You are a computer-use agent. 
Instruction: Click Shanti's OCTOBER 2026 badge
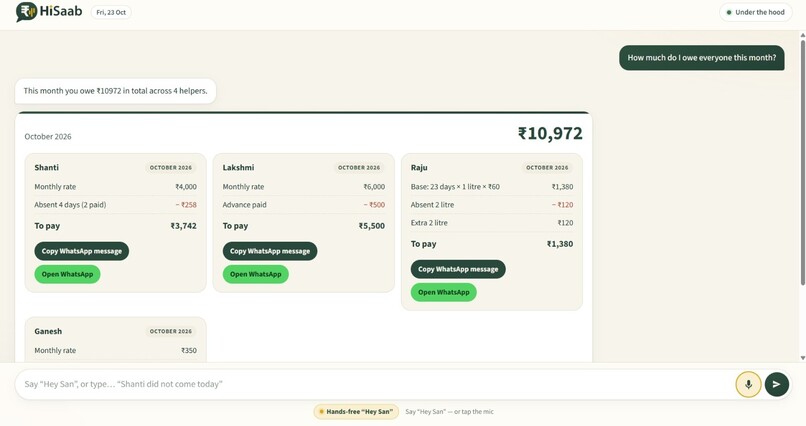tap(171, 168)
